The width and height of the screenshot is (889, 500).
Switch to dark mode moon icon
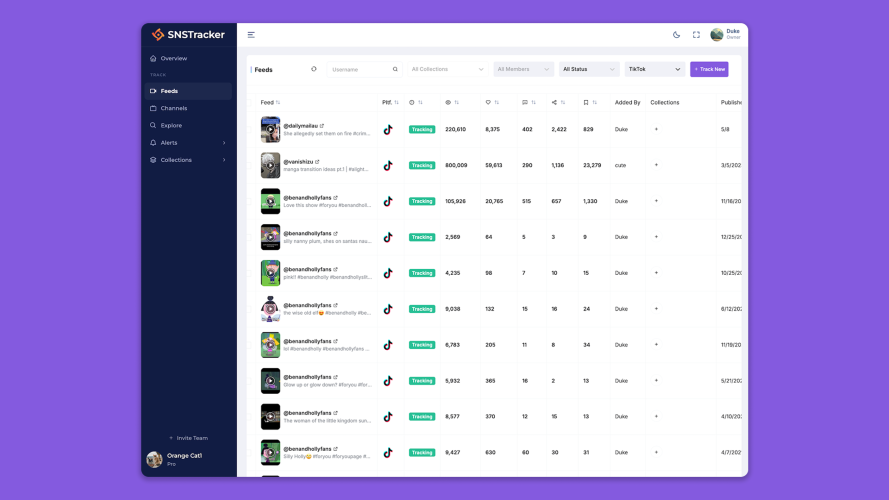[x=676, y=35]
